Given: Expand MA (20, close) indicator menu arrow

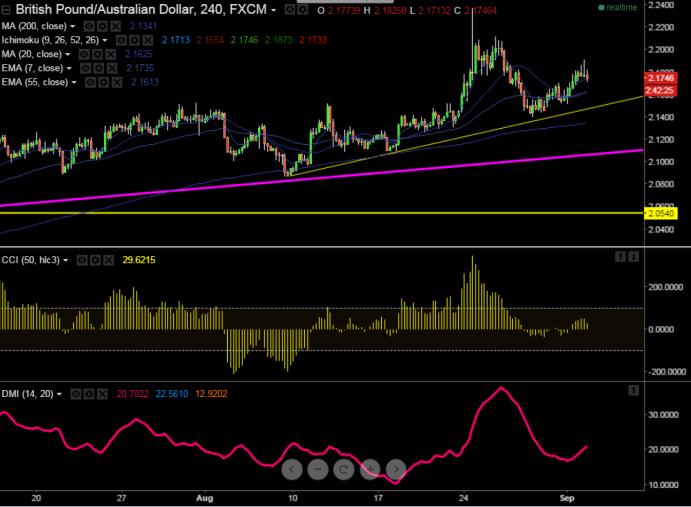Looking at the screenshot, I should tap(68, 55).
